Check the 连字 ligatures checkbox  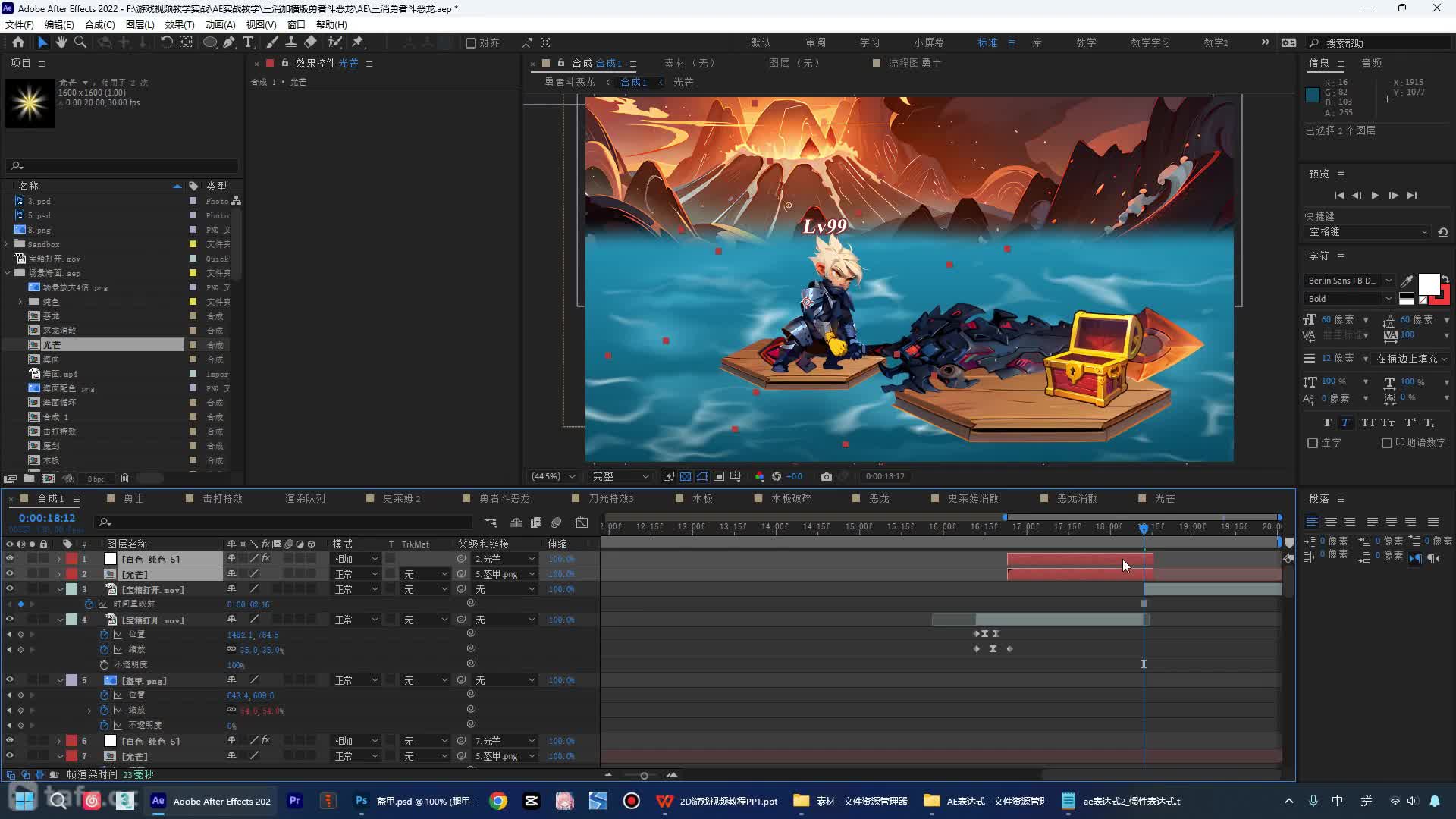[x=1313, y=443]
